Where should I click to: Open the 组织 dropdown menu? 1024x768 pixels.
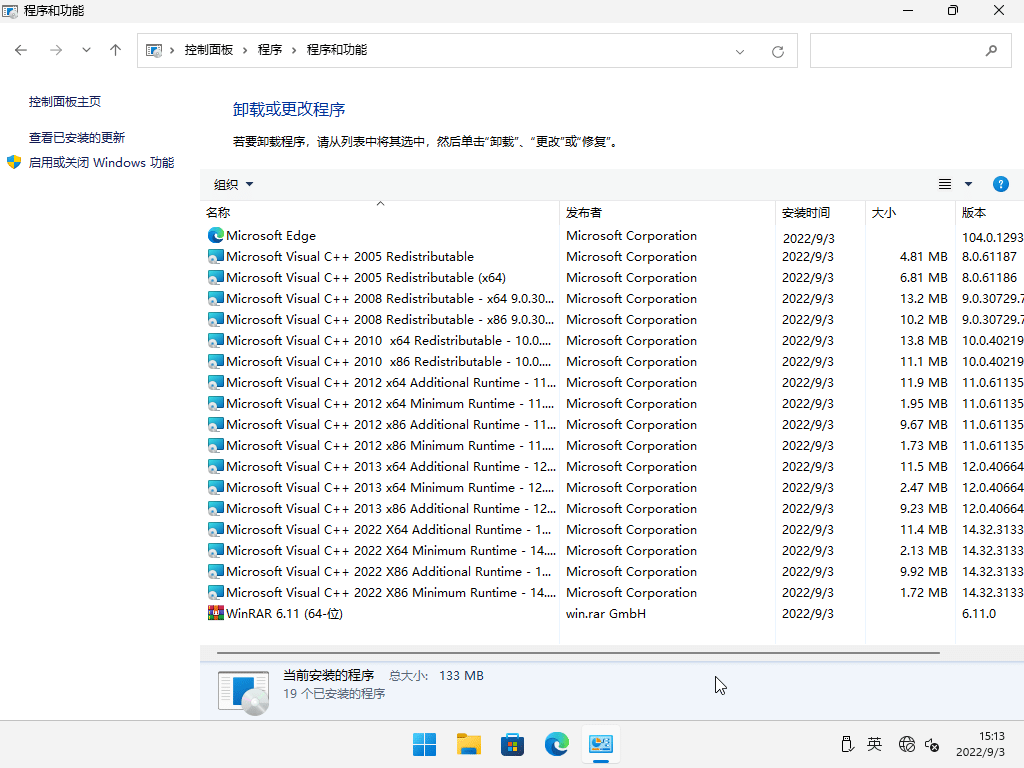coord(233,184)
